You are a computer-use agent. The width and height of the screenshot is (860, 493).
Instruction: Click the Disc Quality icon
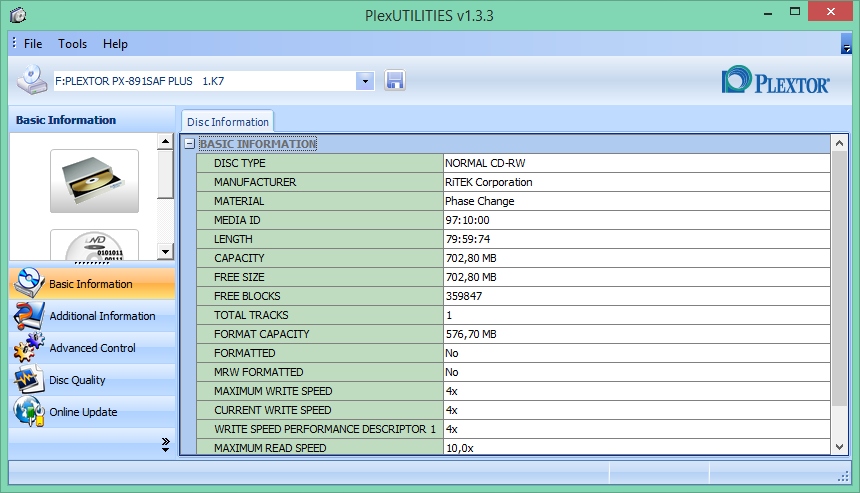coord(28,380)
